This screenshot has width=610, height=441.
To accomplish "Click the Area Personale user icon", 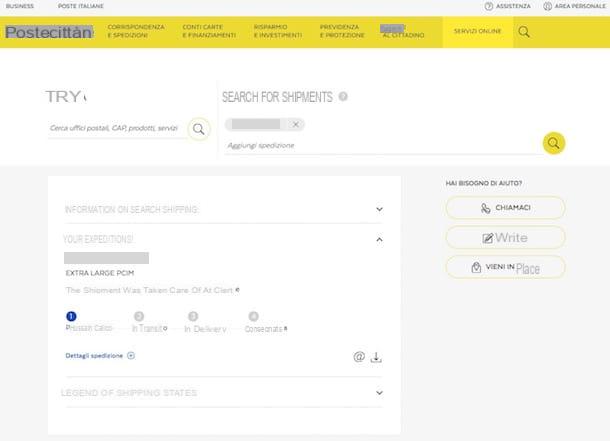I will click(x=547, y=6).
